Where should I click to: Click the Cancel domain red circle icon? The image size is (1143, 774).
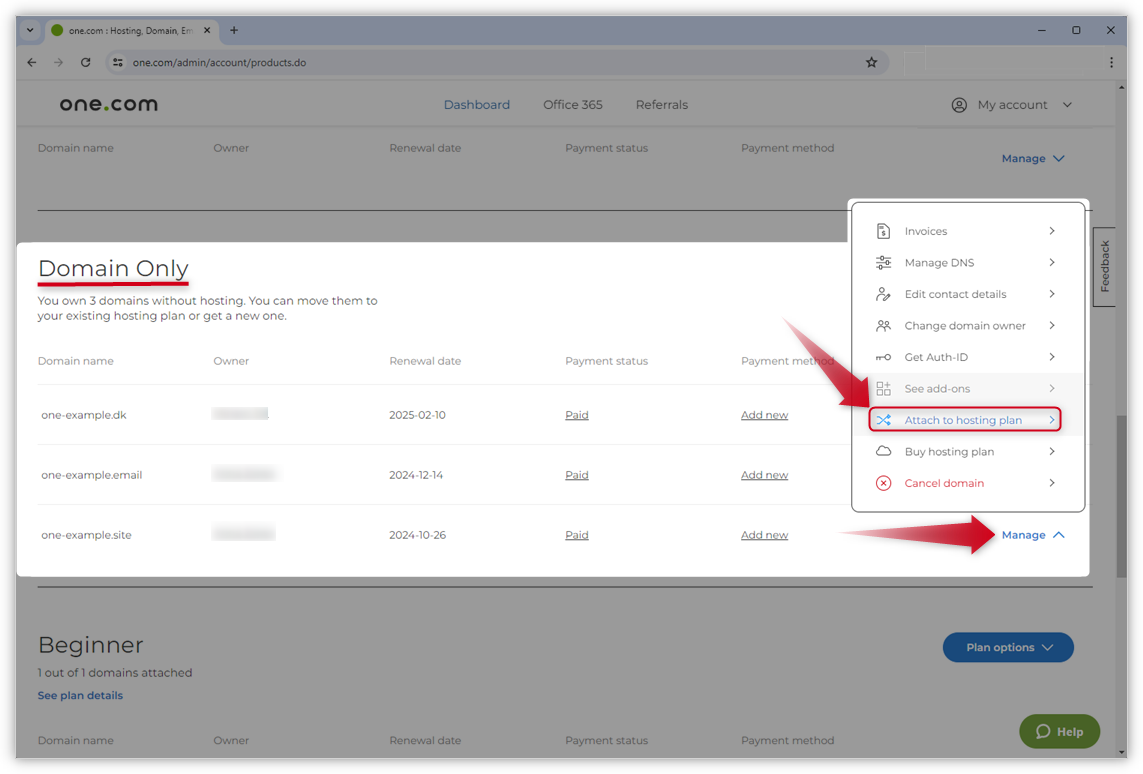(x=884, y=483)
